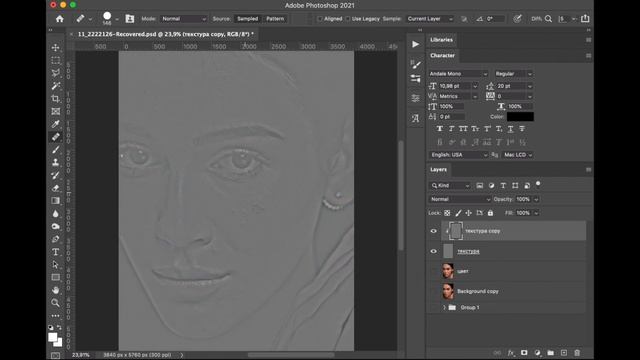Toggle Lock position icon
The height and width of the screenshot is (360, 640).
click(x=469, y=213)
